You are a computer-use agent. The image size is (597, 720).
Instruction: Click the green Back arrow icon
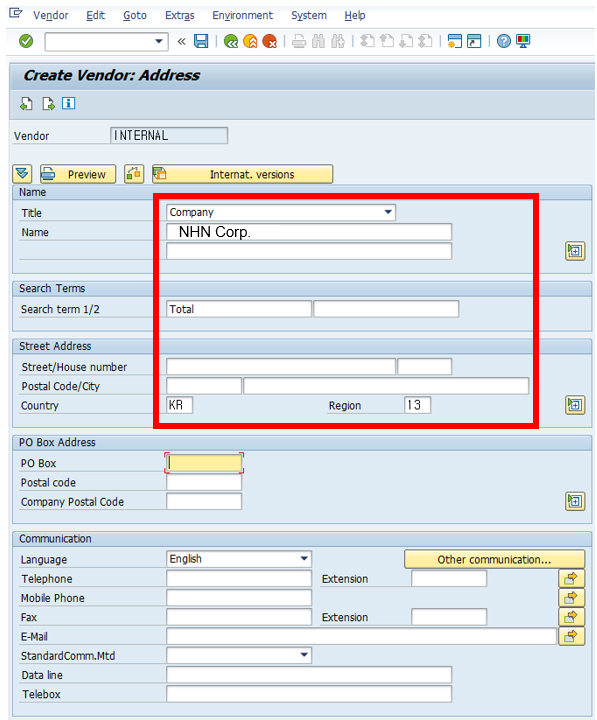(x=231, y=41)
